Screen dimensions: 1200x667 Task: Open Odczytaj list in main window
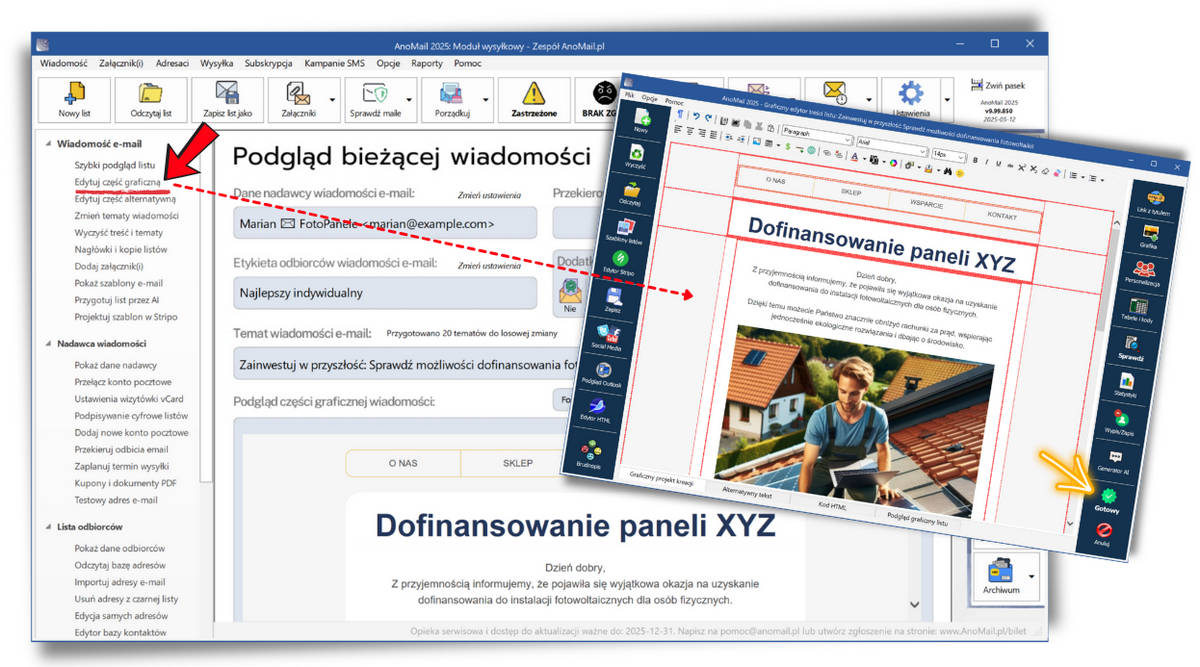[x=151, y=99]
